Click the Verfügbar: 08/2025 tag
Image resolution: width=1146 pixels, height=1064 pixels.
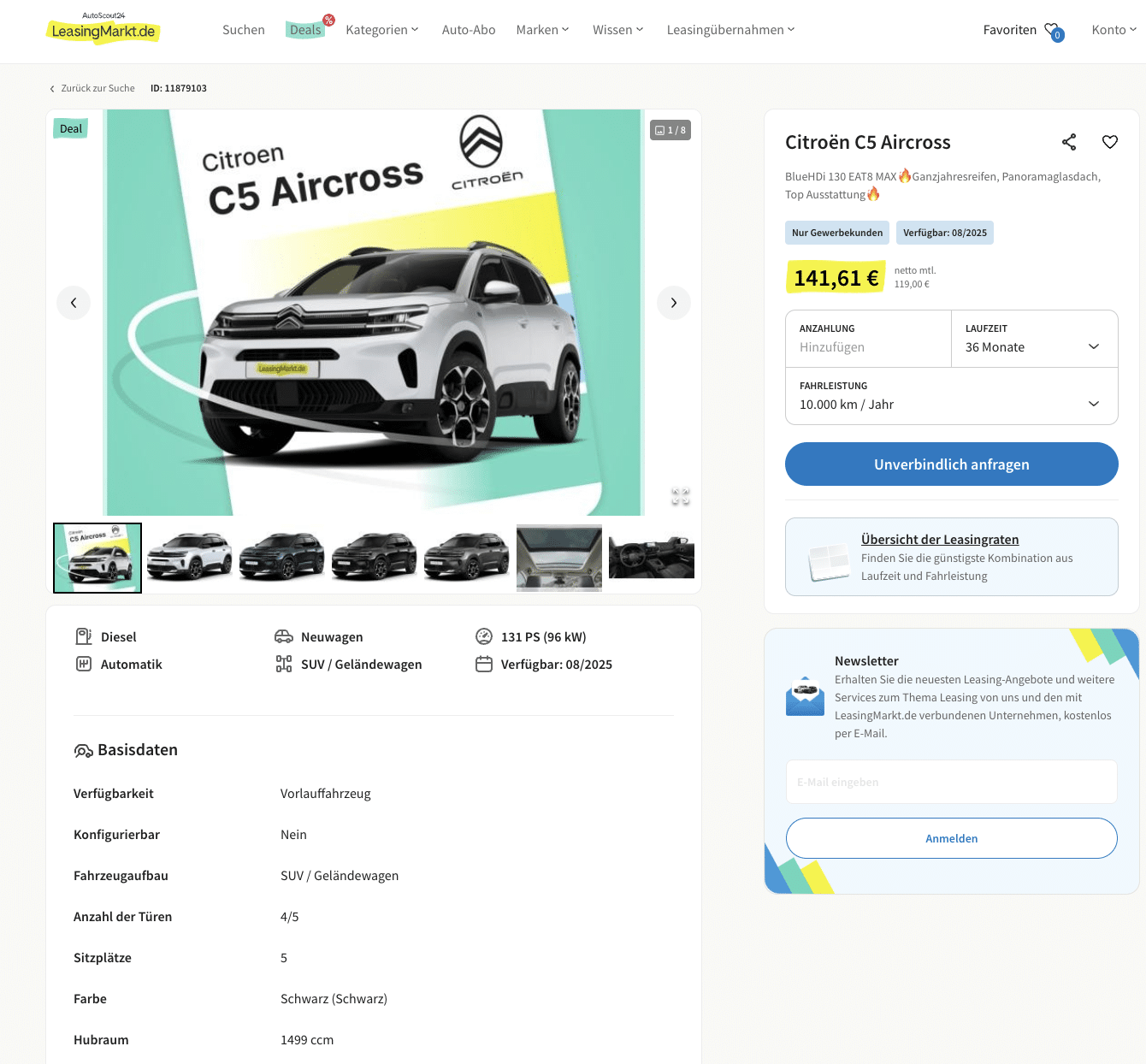(945, 233)
